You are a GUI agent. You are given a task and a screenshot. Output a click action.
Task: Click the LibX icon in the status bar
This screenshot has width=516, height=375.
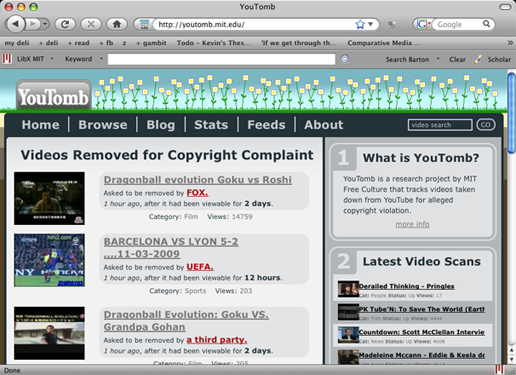tap(499, 370)
